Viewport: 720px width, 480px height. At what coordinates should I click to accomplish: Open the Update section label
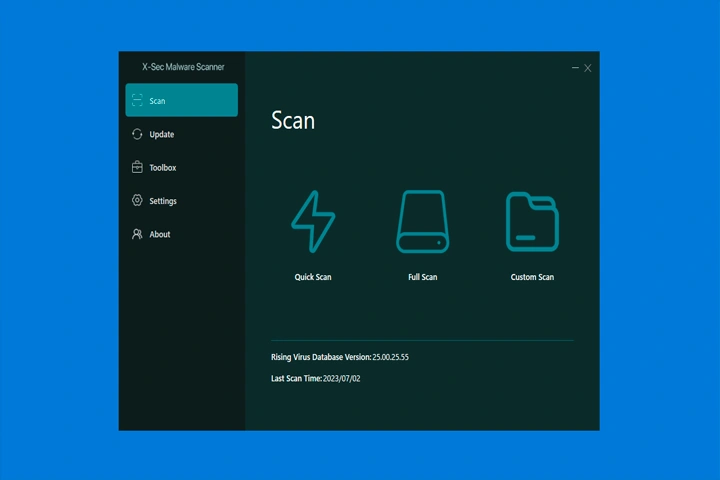pos(162,134)
